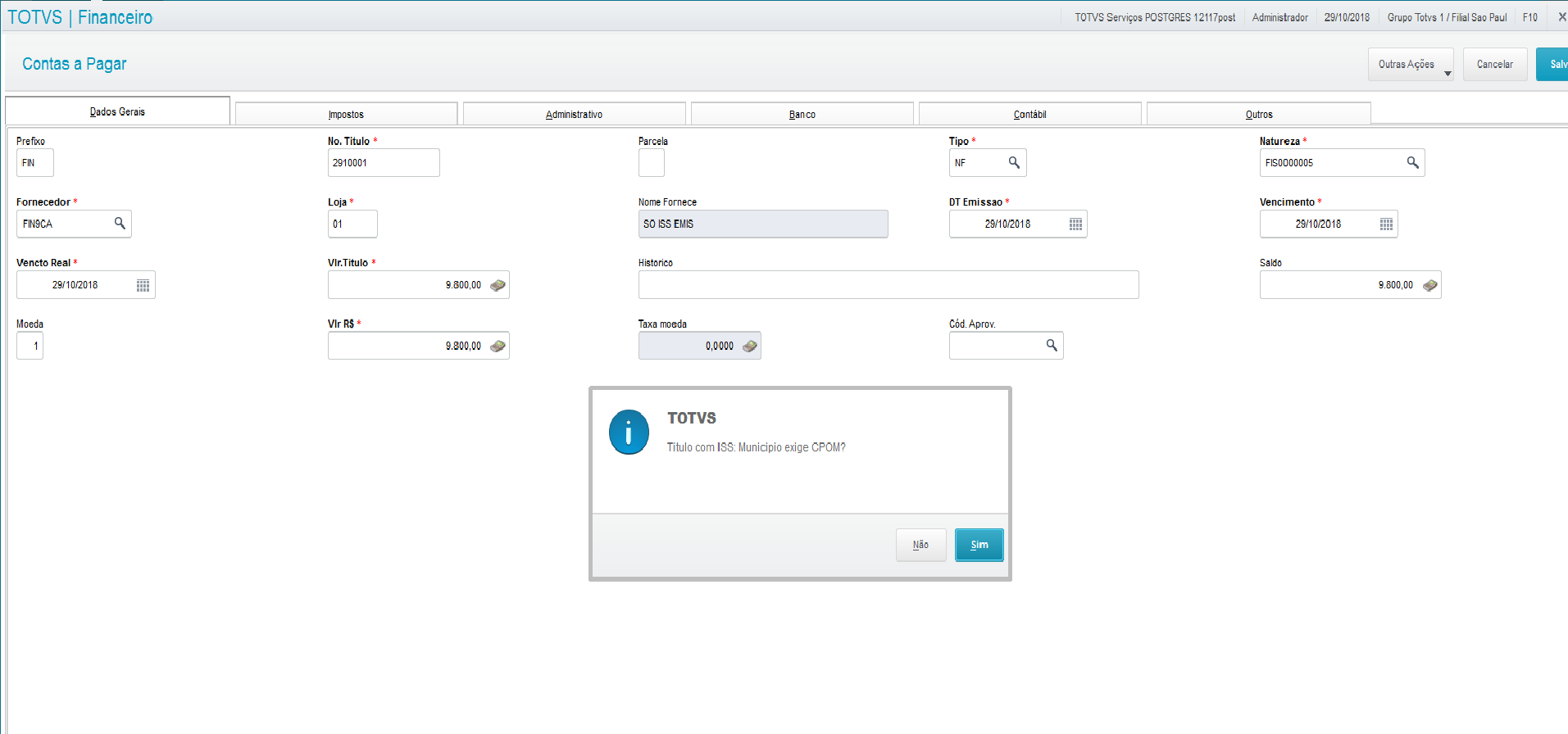Screen dimensions: 1568x734
Task: Open calculator icon for Vlr.Titulo
Action: (x=498, y=285)
